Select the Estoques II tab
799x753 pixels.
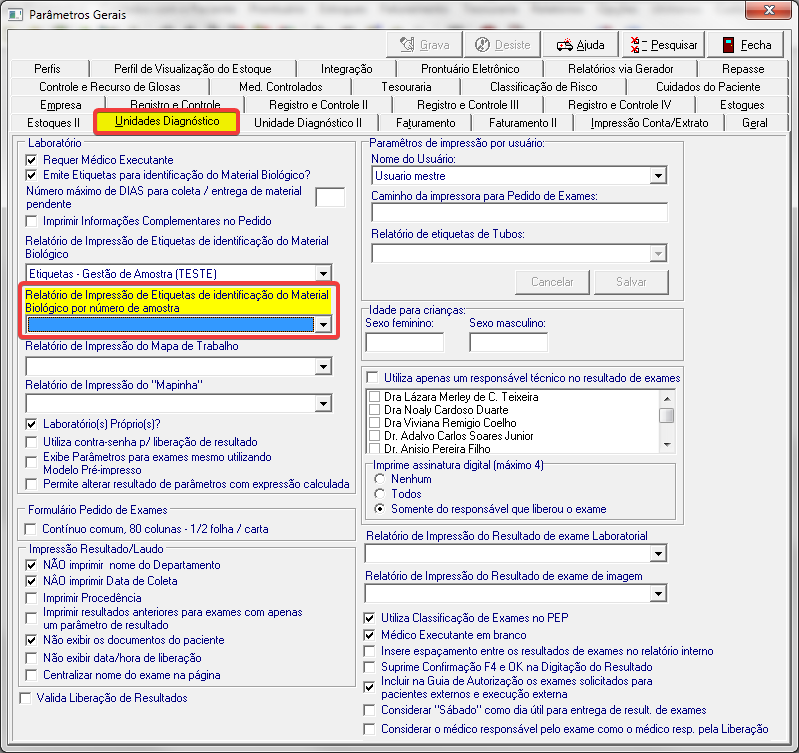tap(54, 123)
